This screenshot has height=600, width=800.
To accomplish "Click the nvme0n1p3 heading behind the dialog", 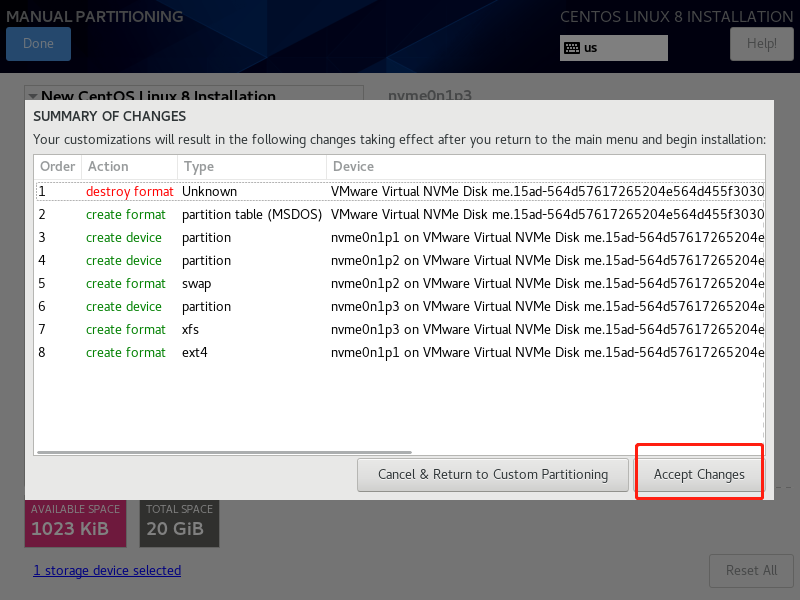I will click(x=430, y=95).
